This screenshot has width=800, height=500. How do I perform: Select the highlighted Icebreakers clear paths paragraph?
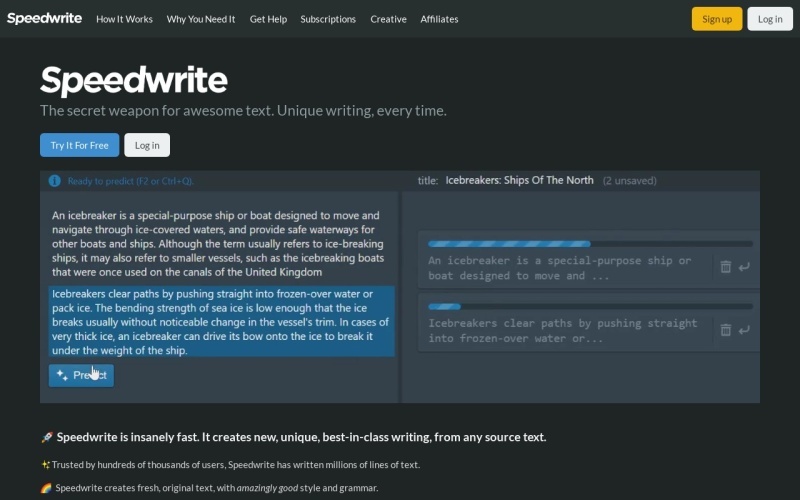coord(221,321)
